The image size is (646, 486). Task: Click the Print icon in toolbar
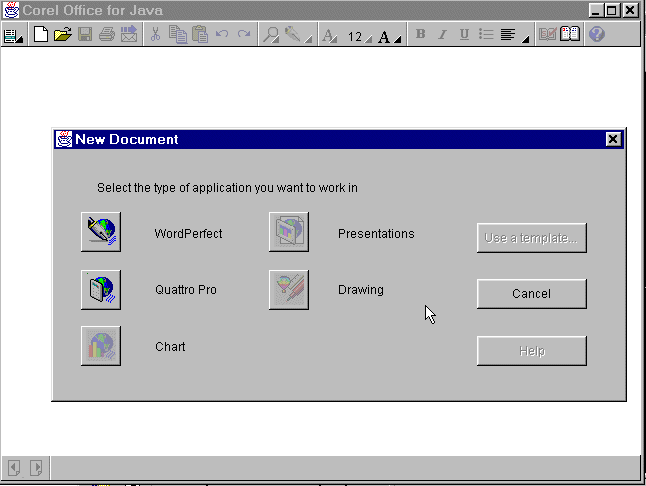click(107, 34)
